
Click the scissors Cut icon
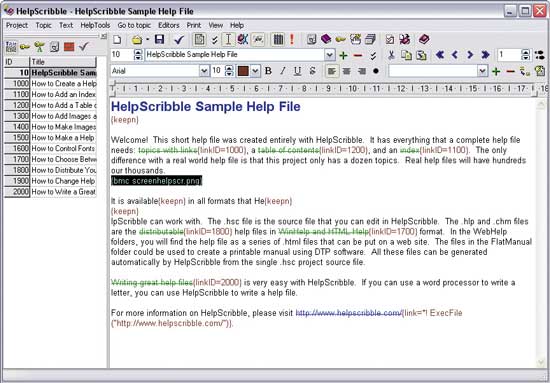tap(391, 55)
